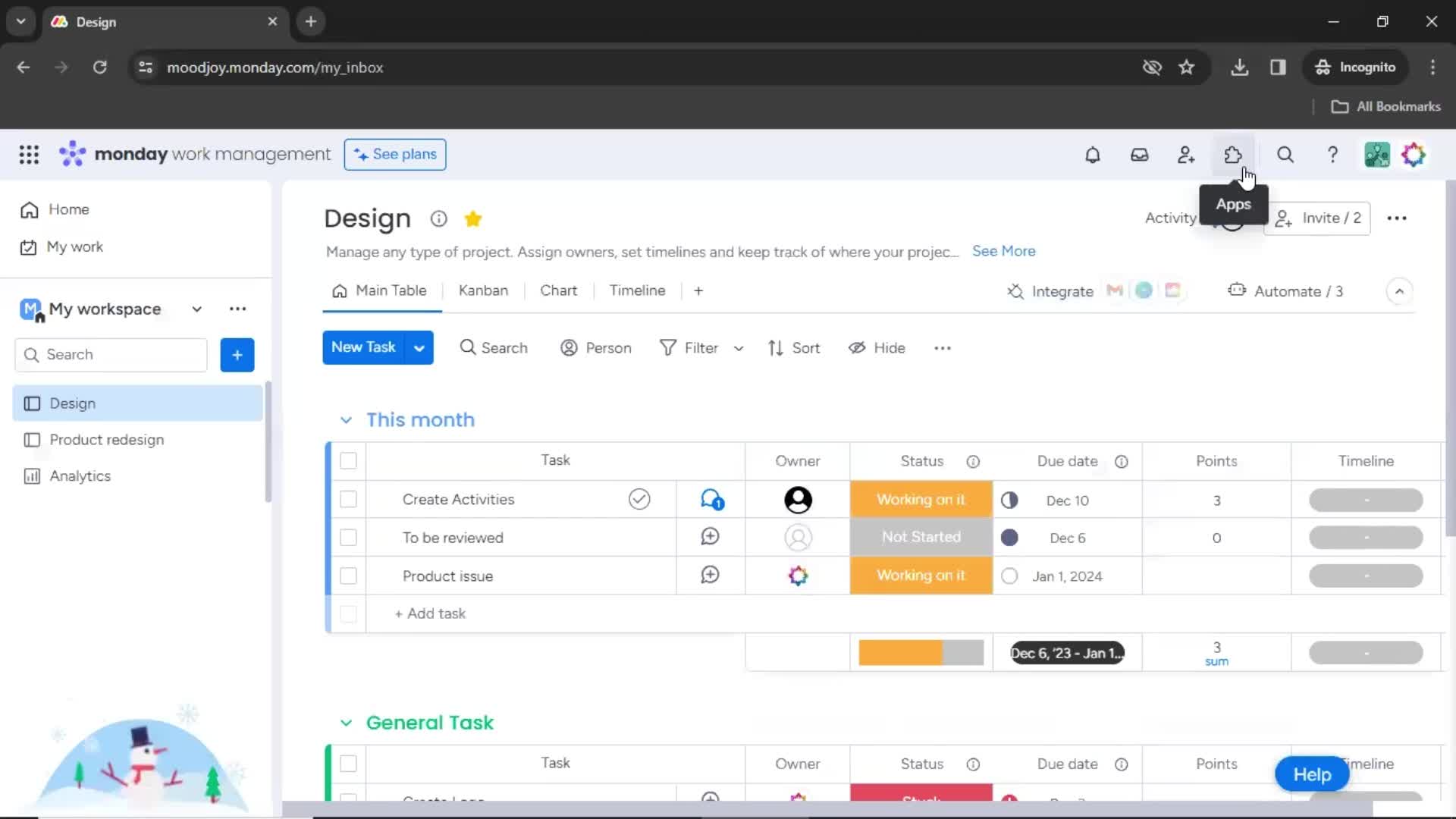The height and width of the screenshot is (819, 1456).
Task: Switch to the Timeline tab
Action: pos(637,290)
